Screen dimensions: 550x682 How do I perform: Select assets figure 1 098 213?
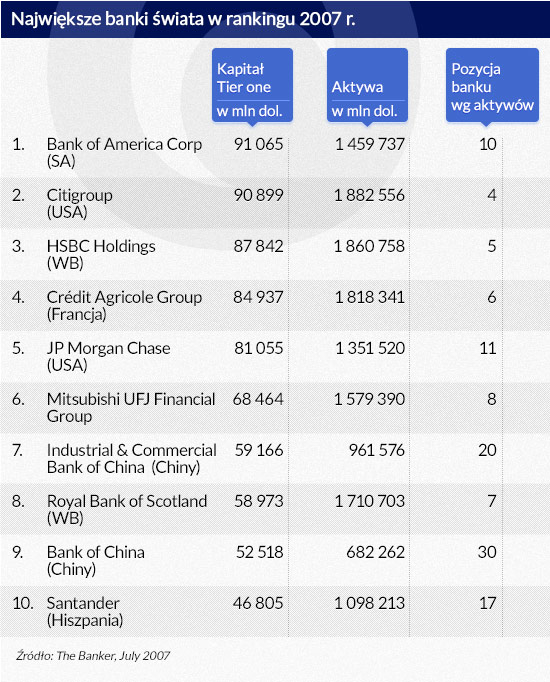click(369, 603)
